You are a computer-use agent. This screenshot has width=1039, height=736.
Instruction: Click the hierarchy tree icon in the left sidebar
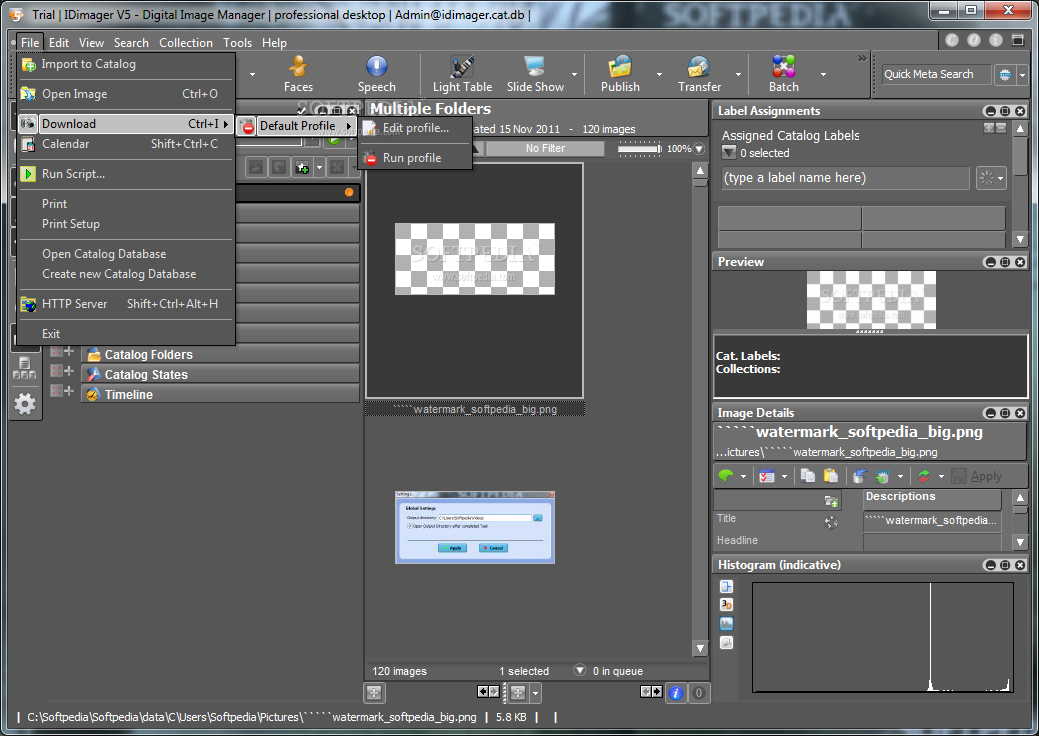(25, 368)
